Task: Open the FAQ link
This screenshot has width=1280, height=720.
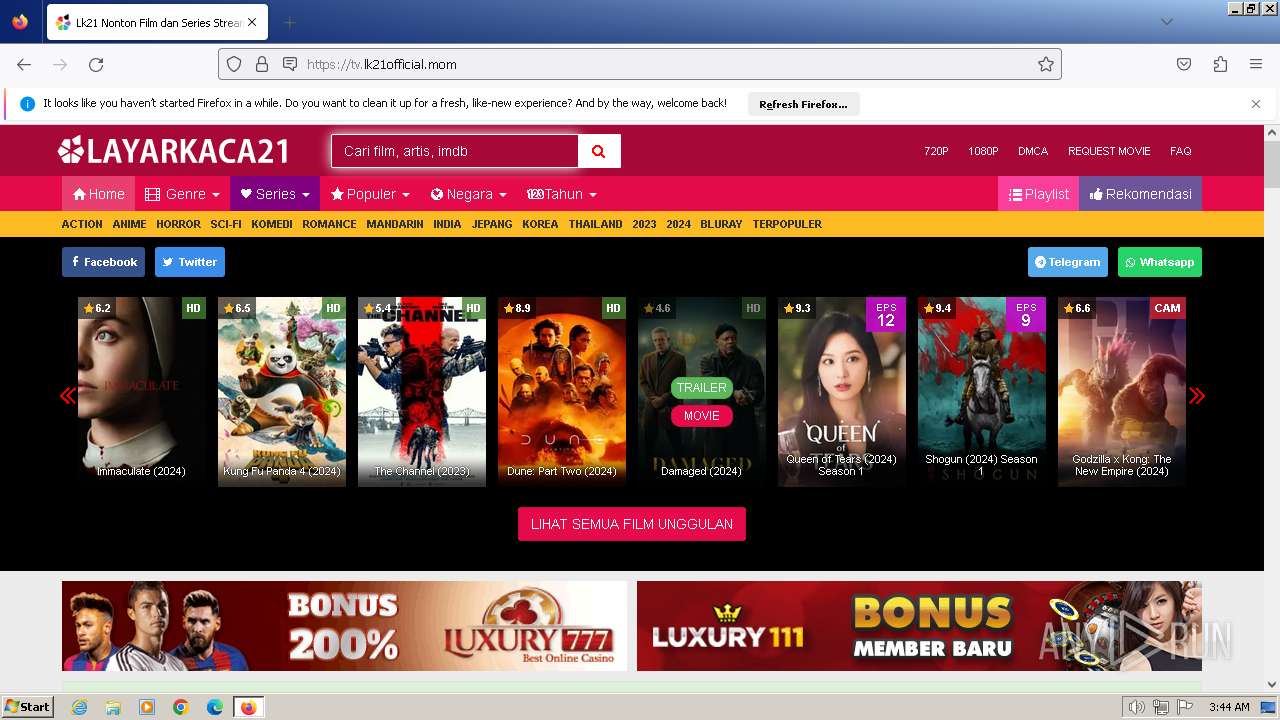Action: 1181,151
